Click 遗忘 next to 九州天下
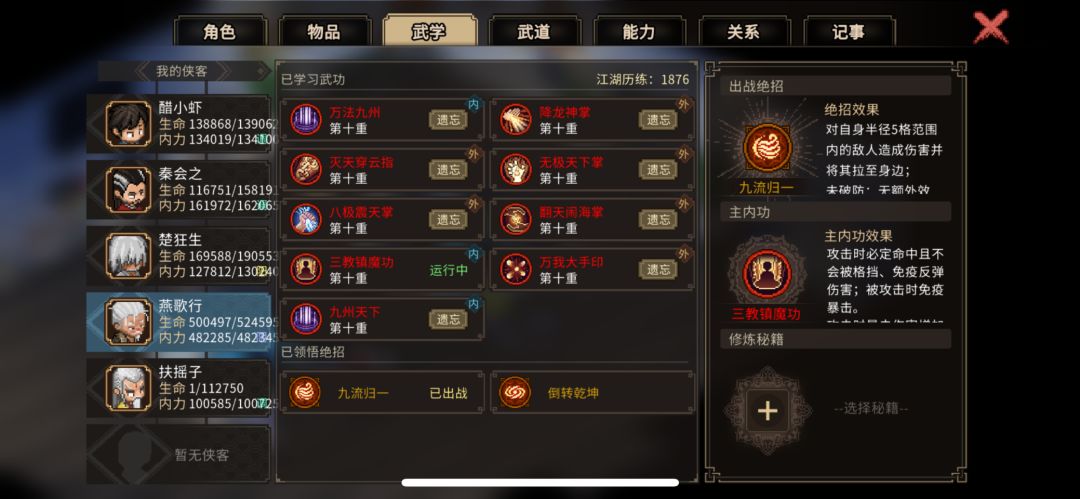Image resolution: width=1080 pixels, height=499 pixels. point(448,319)
